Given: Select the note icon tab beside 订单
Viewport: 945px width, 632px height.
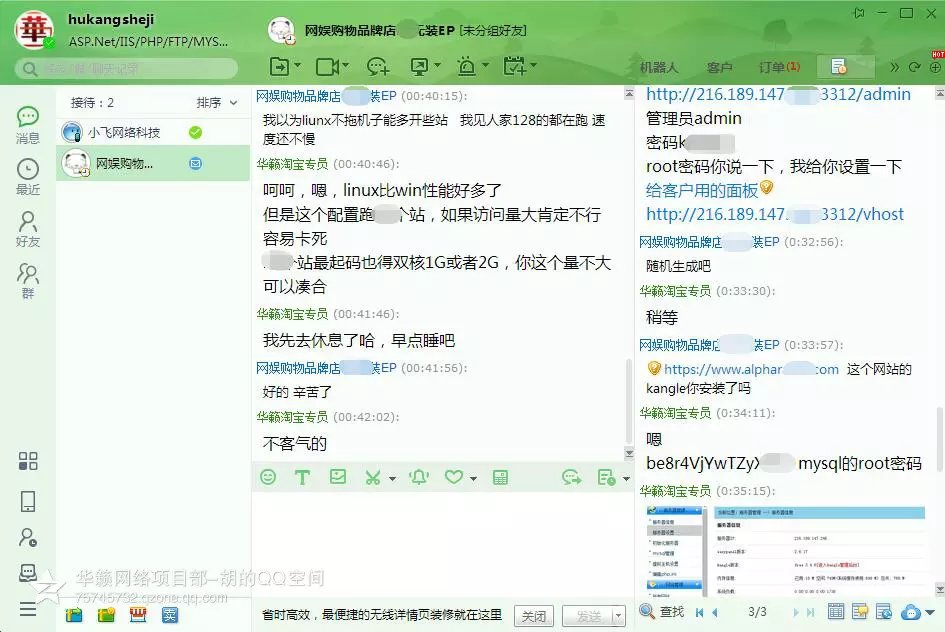Looking at the screenshot, I should coord(845,66).
